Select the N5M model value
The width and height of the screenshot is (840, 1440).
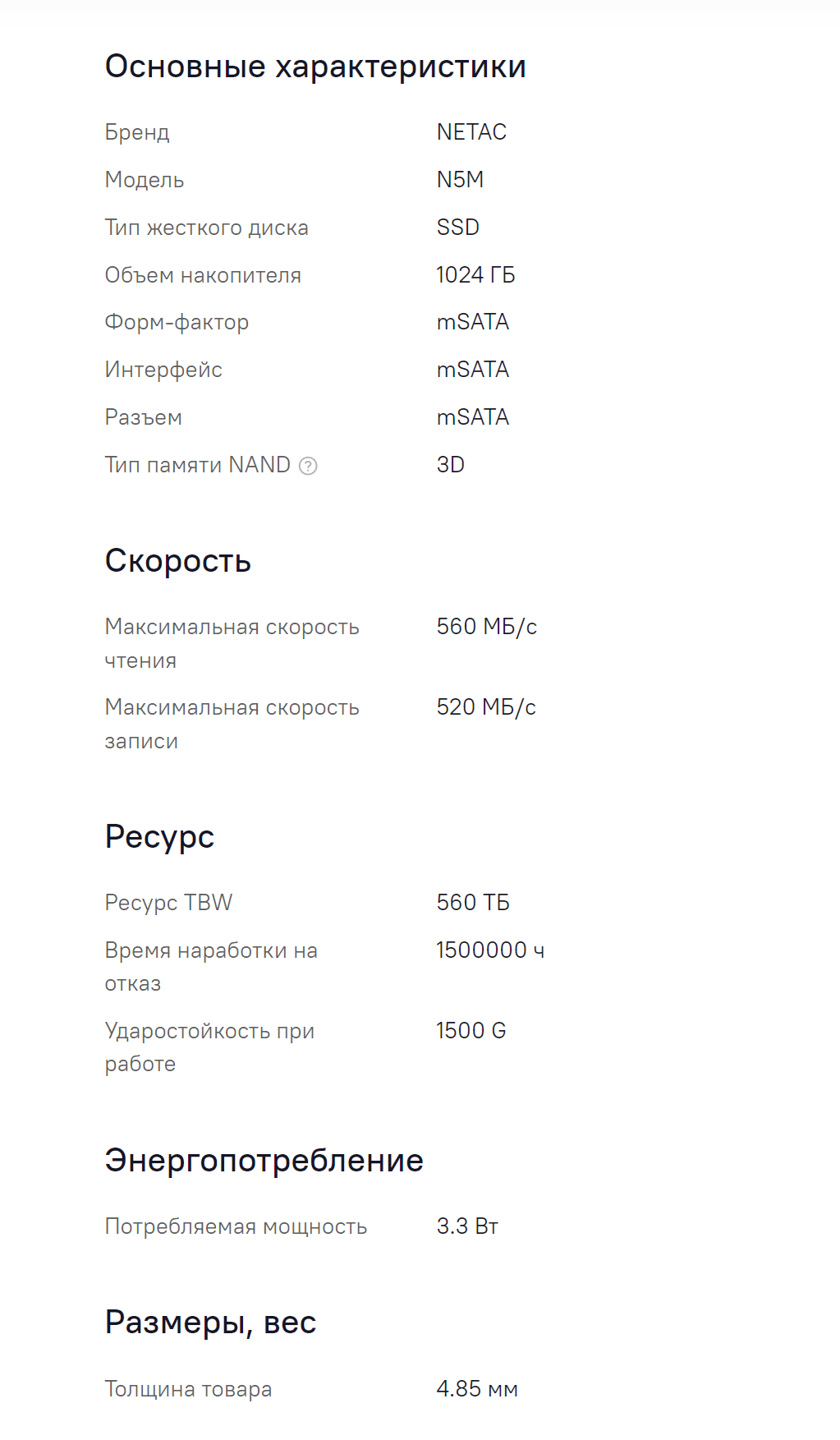(x=460, y=180)
